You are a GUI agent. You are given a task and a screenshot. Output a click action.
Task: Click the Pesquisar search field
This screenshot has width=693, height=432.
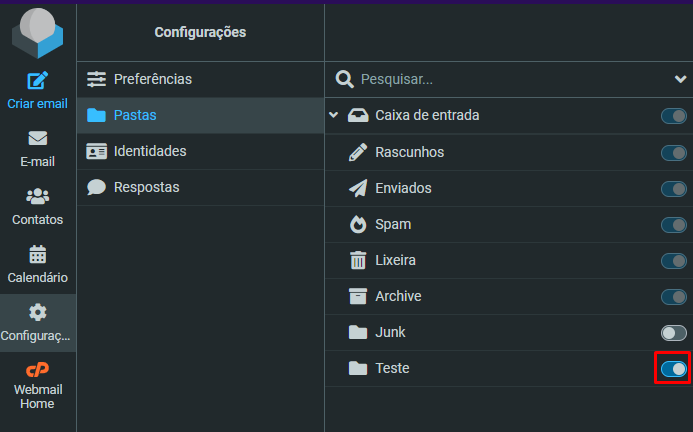click(513, 79)
